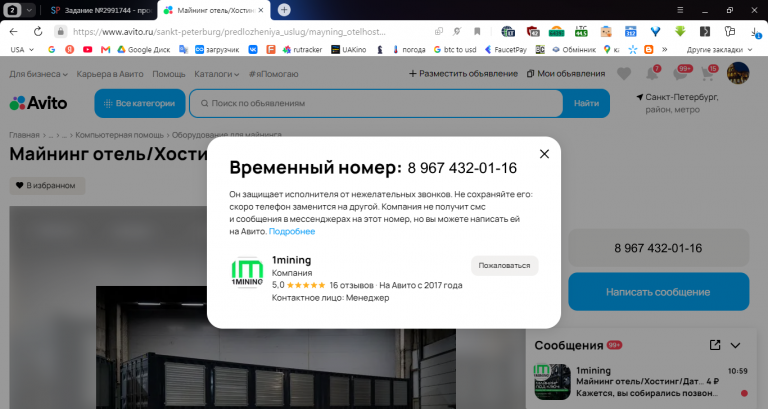Open the downloads icon in toolbar

pyautogui.click(x=755, y=32)
